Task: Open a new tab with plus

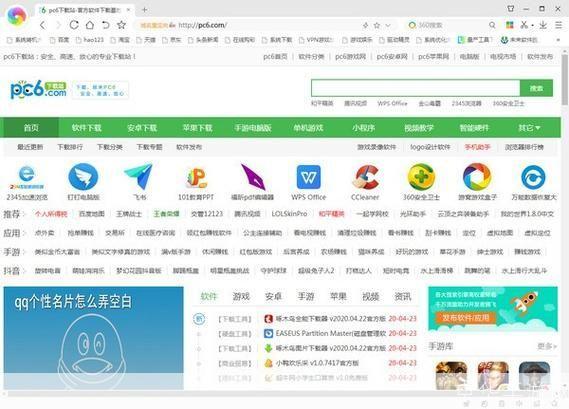Action: coord(144,10)
